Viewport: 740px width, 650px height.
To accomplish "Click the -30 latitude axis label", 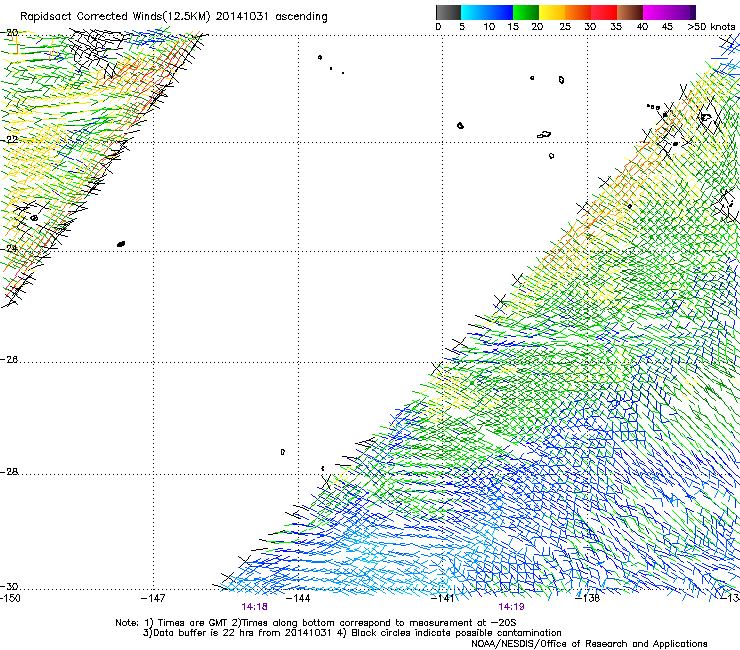I will pos(9,586).
